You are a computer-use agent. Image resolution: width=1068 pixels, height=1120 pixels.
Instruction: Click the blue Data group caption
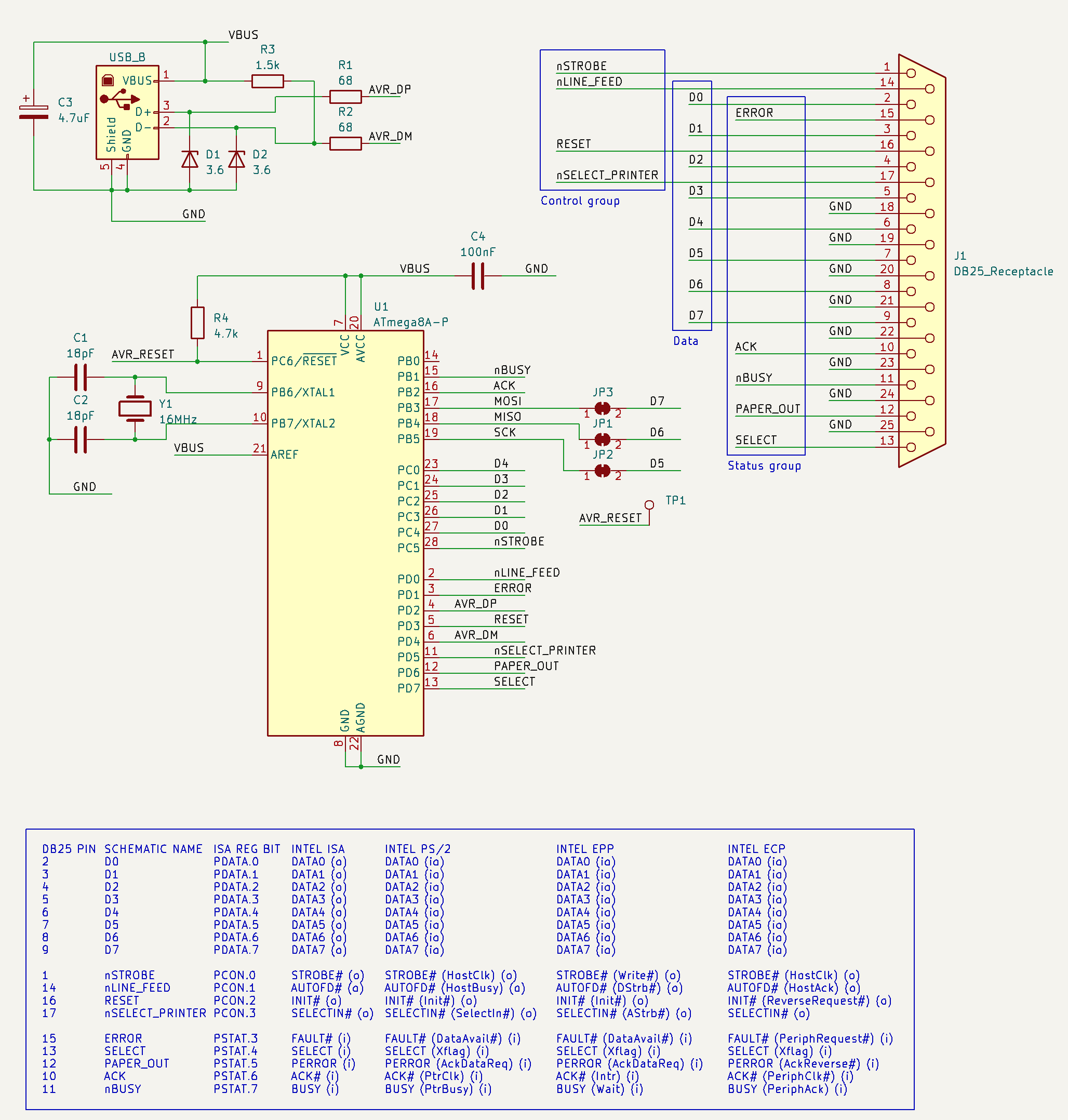coord(686,341)
